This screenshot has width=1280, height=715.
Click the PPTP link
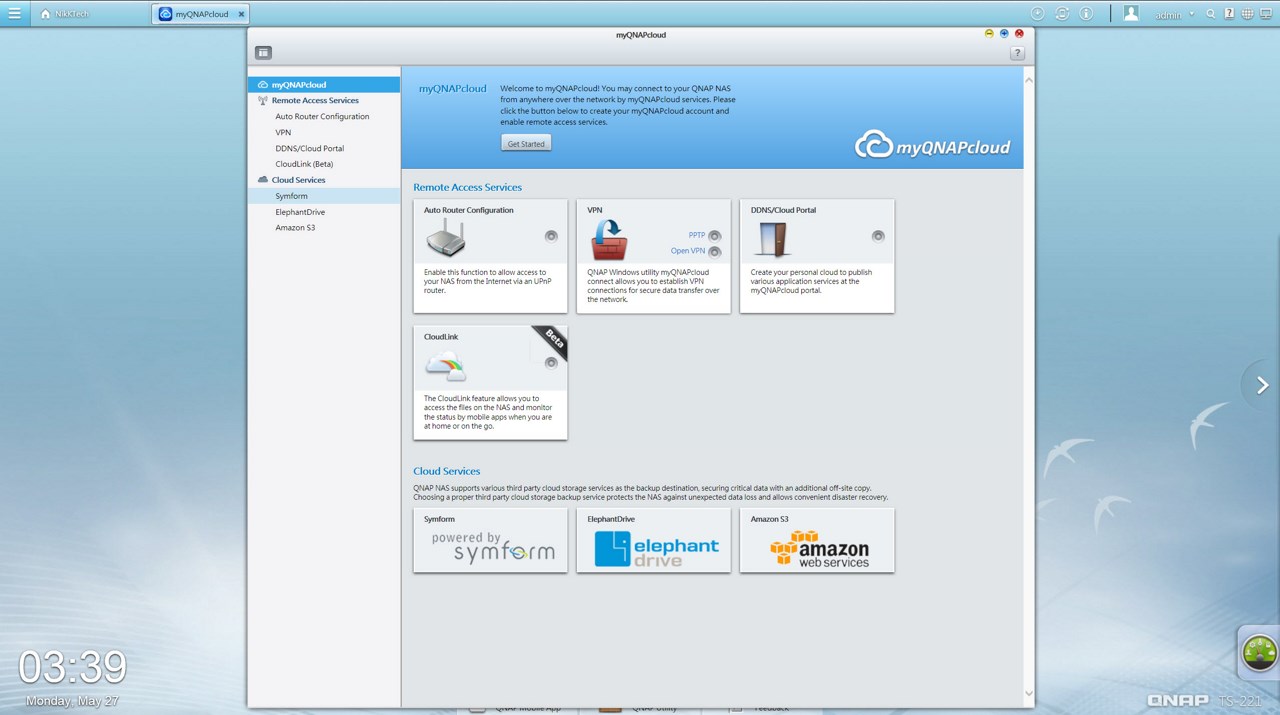(697, 236)
